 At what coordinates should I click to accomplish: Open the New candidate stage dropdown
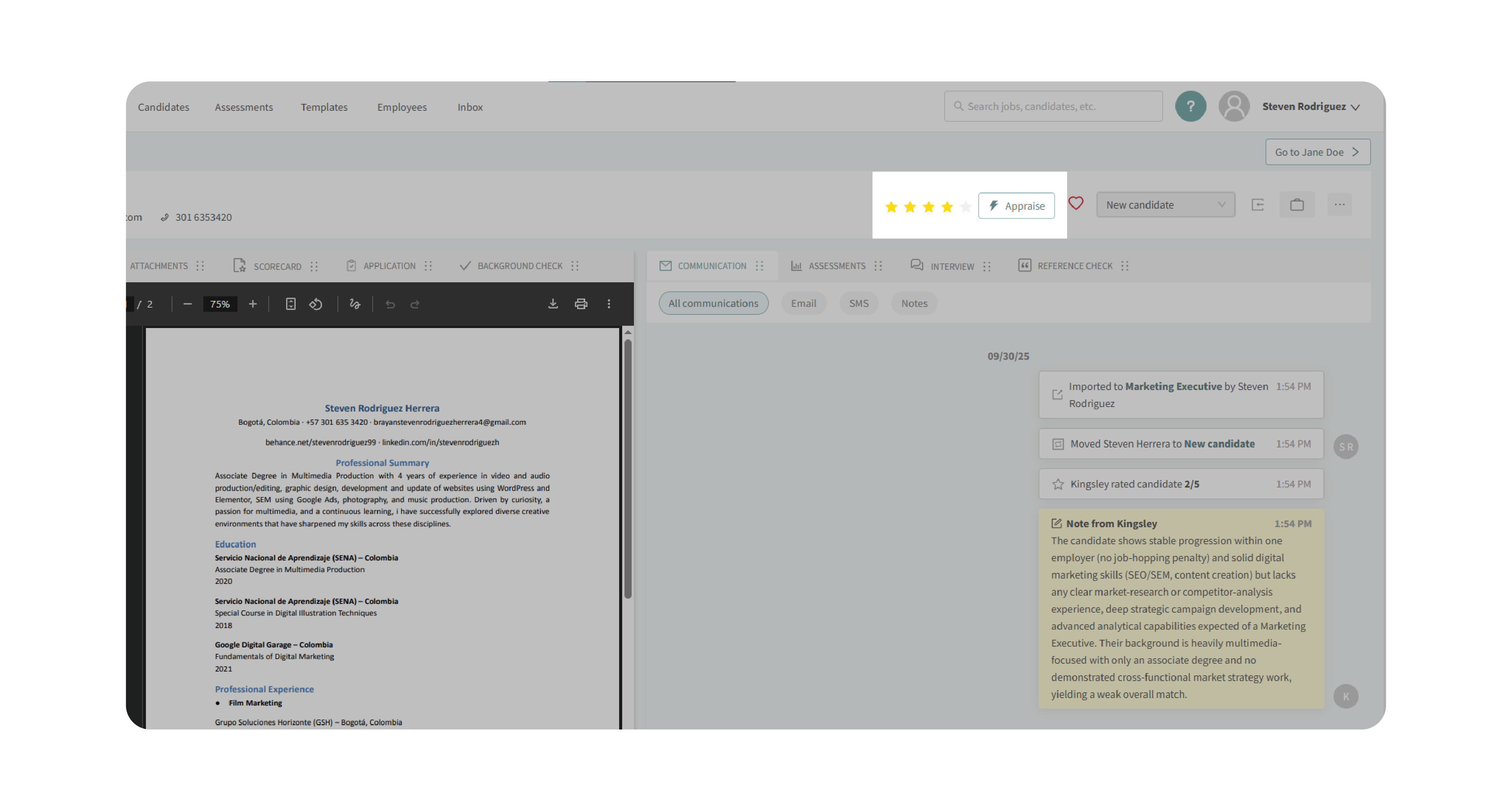[1165, 205]
